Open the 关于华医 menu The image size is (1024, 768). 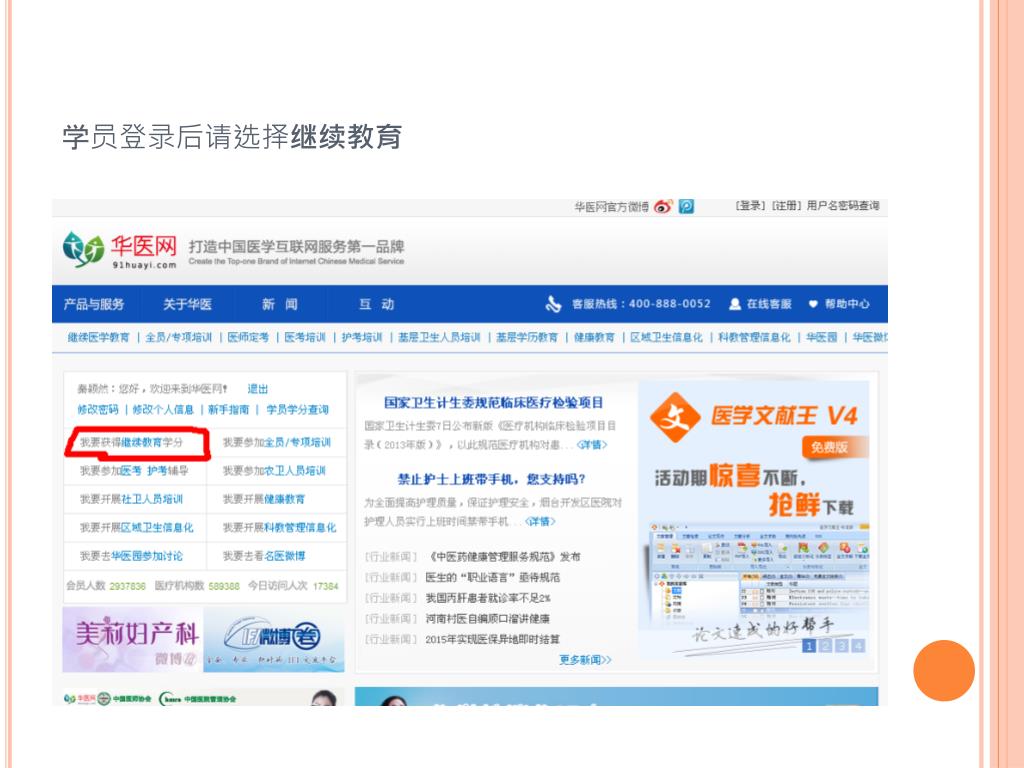(x=187, y=304)
